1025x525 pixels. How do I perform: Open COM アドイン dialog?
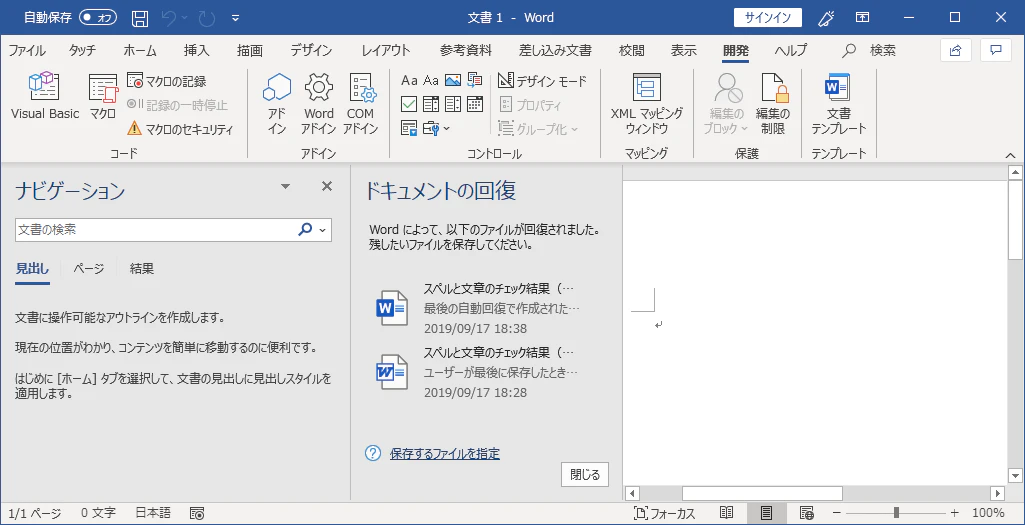point(360,104)
